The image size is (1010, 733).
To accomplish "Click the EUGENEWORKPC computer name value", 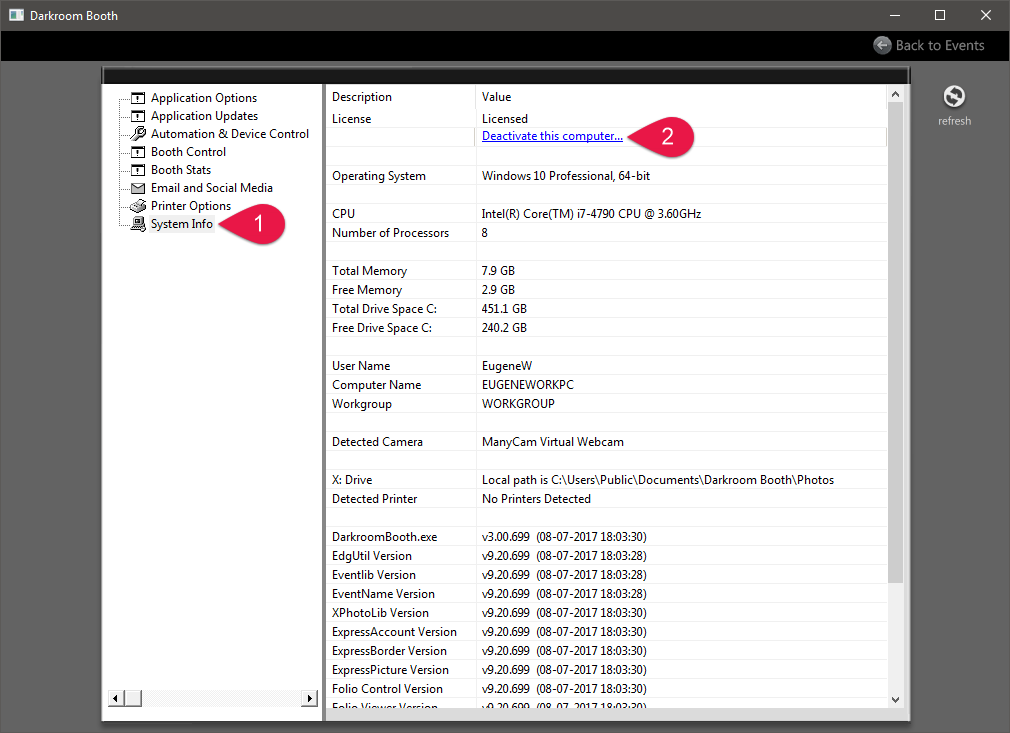I will (x=527, y=385).
